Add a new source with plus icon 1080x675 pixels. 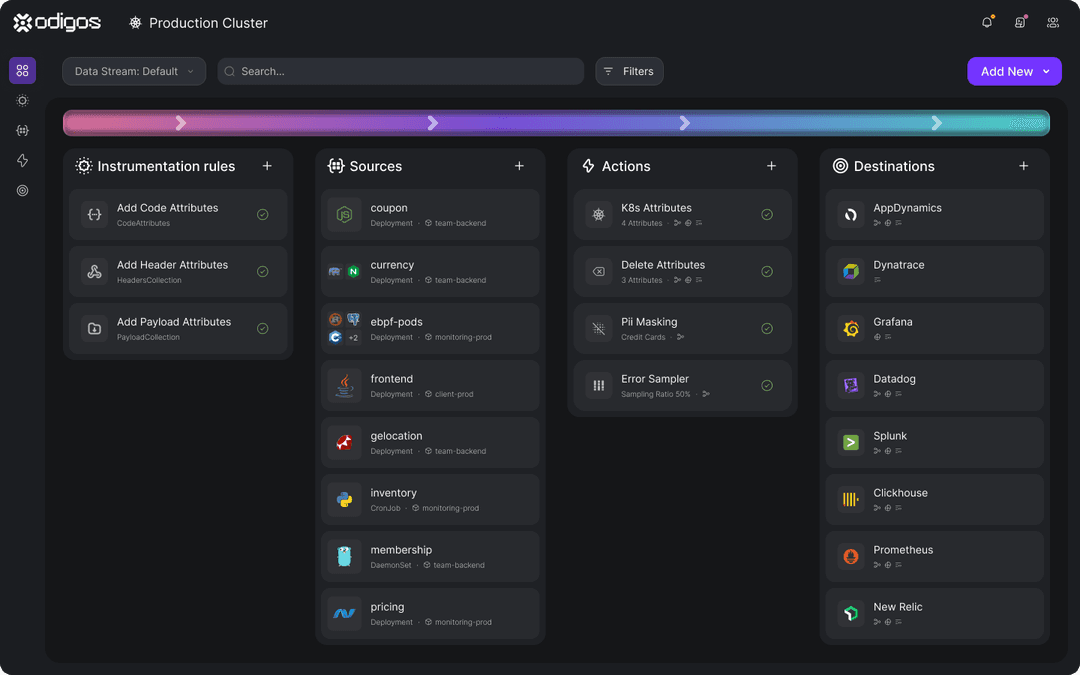519,166
